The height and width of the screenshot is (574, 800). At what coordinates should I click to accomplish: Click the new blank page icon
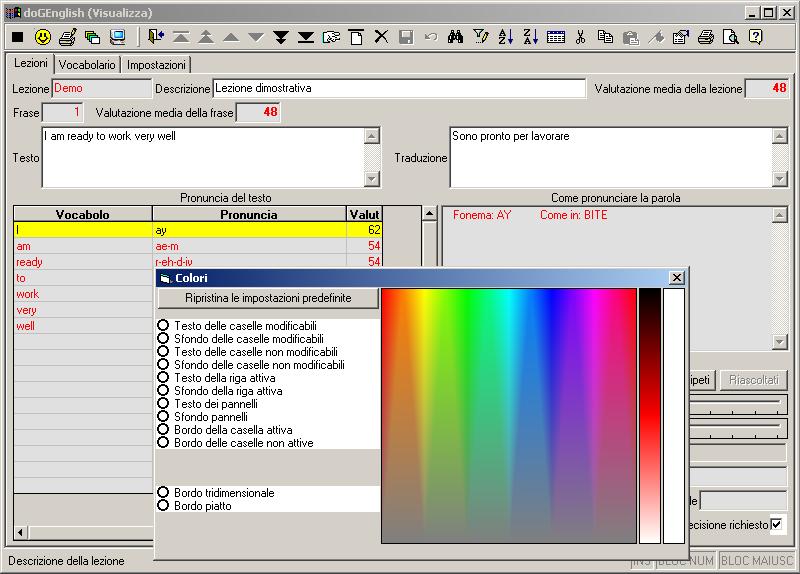[356, 37]
